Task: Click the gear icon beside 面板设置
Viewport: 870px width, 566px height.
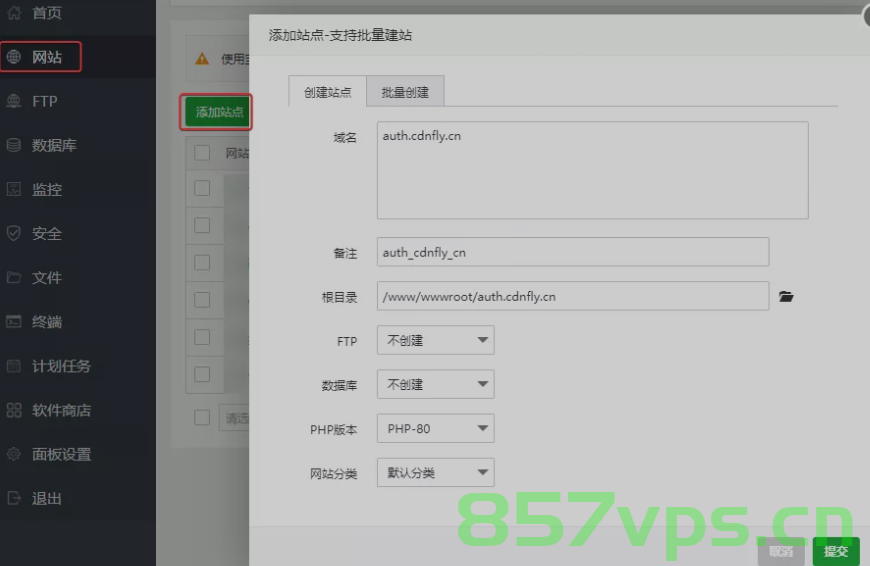Action: click(14, 454)
